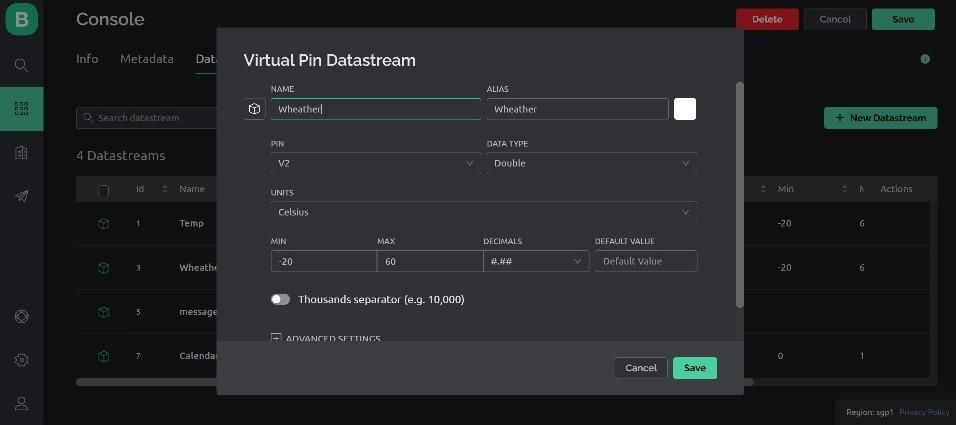The height and width of the screenshot is (425, 956).
Task: Click the info icon at top right
Action: (x=925, y=59)
